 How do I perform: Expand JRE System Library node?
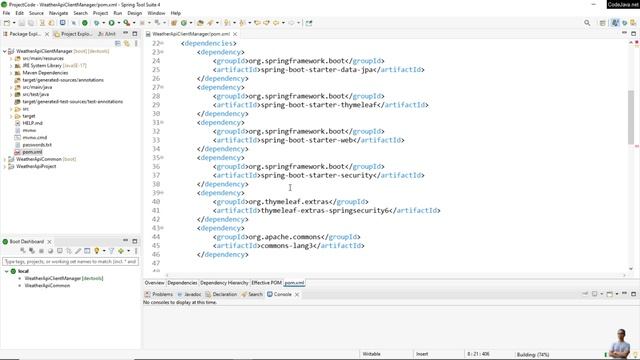click(x=11, y=66)
